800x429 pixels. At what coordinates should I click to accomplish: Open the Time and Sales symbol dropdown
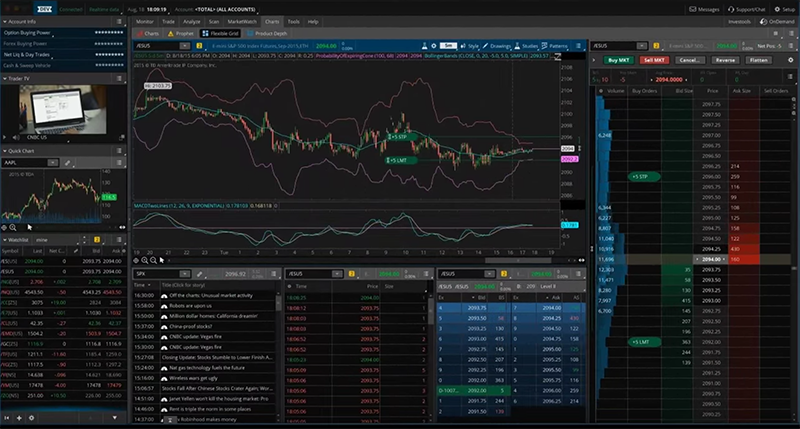(x=337, y=274)
